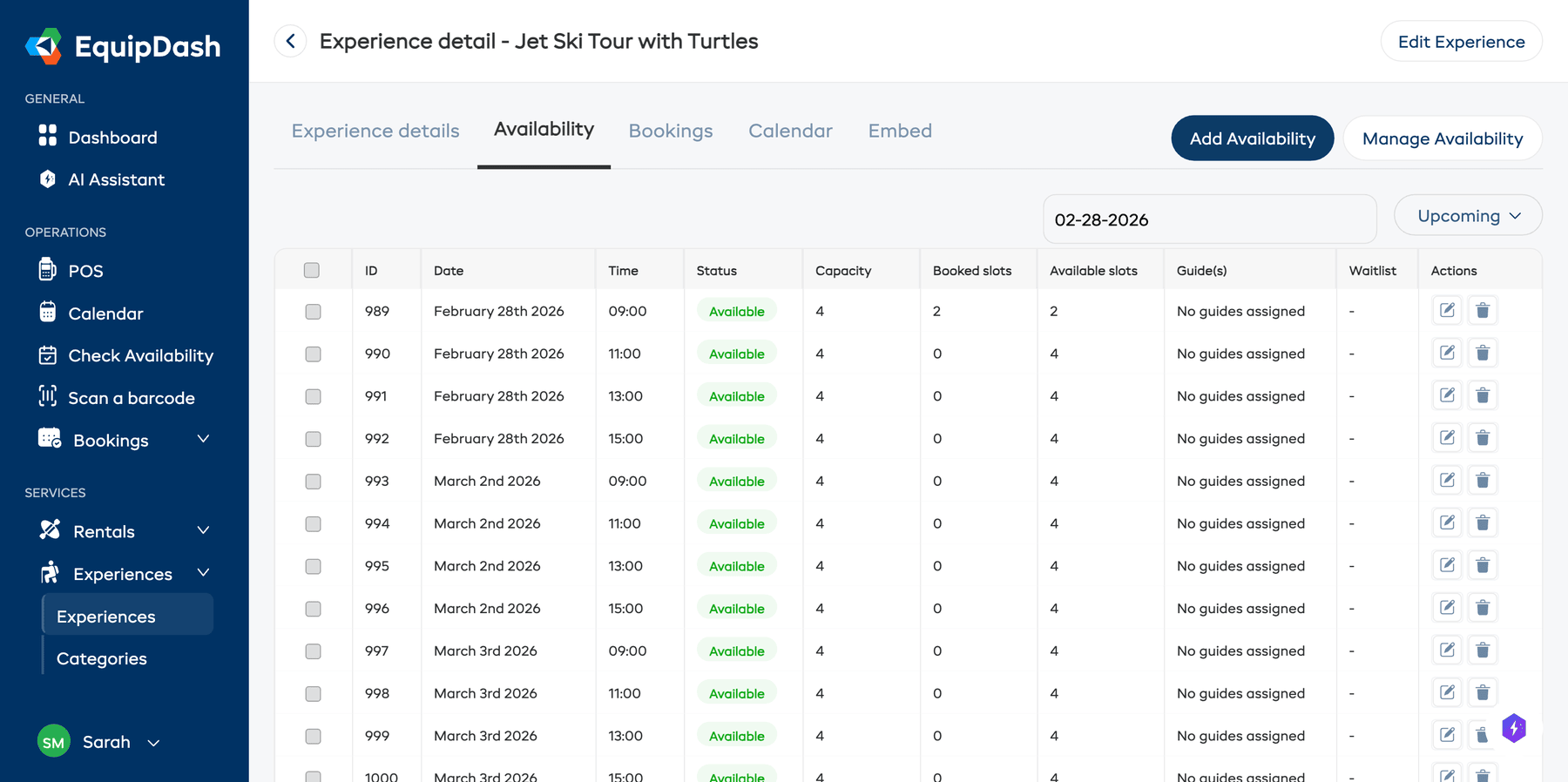Screen dimensions: 1568x782
Task: Check the box for row 999
Action: [313, 737]
